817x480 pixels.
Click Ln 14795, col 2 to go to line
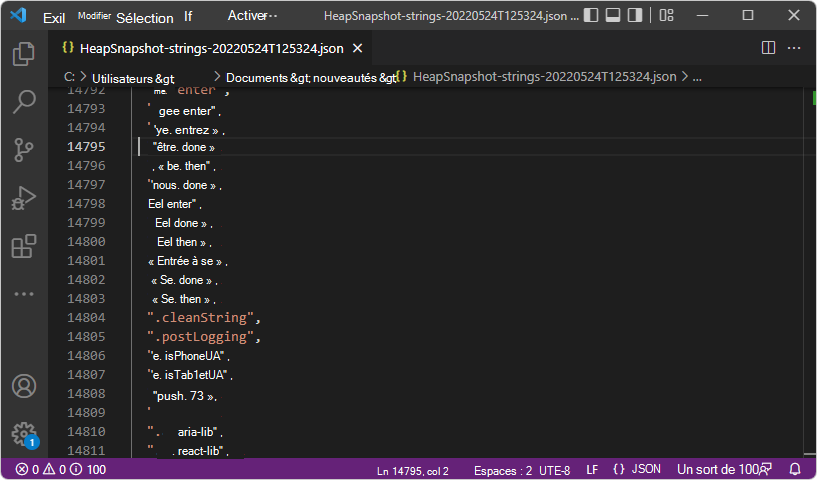click(413, 471)
